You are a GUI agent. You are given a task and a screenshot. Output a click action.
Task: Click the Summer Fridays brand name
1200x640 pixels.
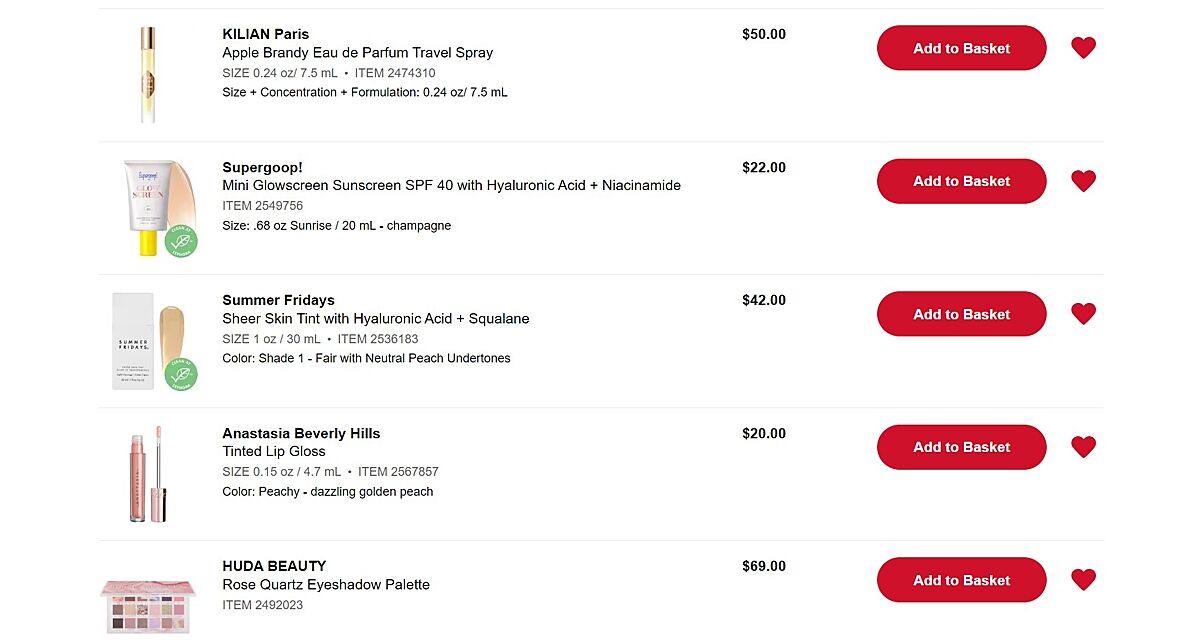coord(278,300)
